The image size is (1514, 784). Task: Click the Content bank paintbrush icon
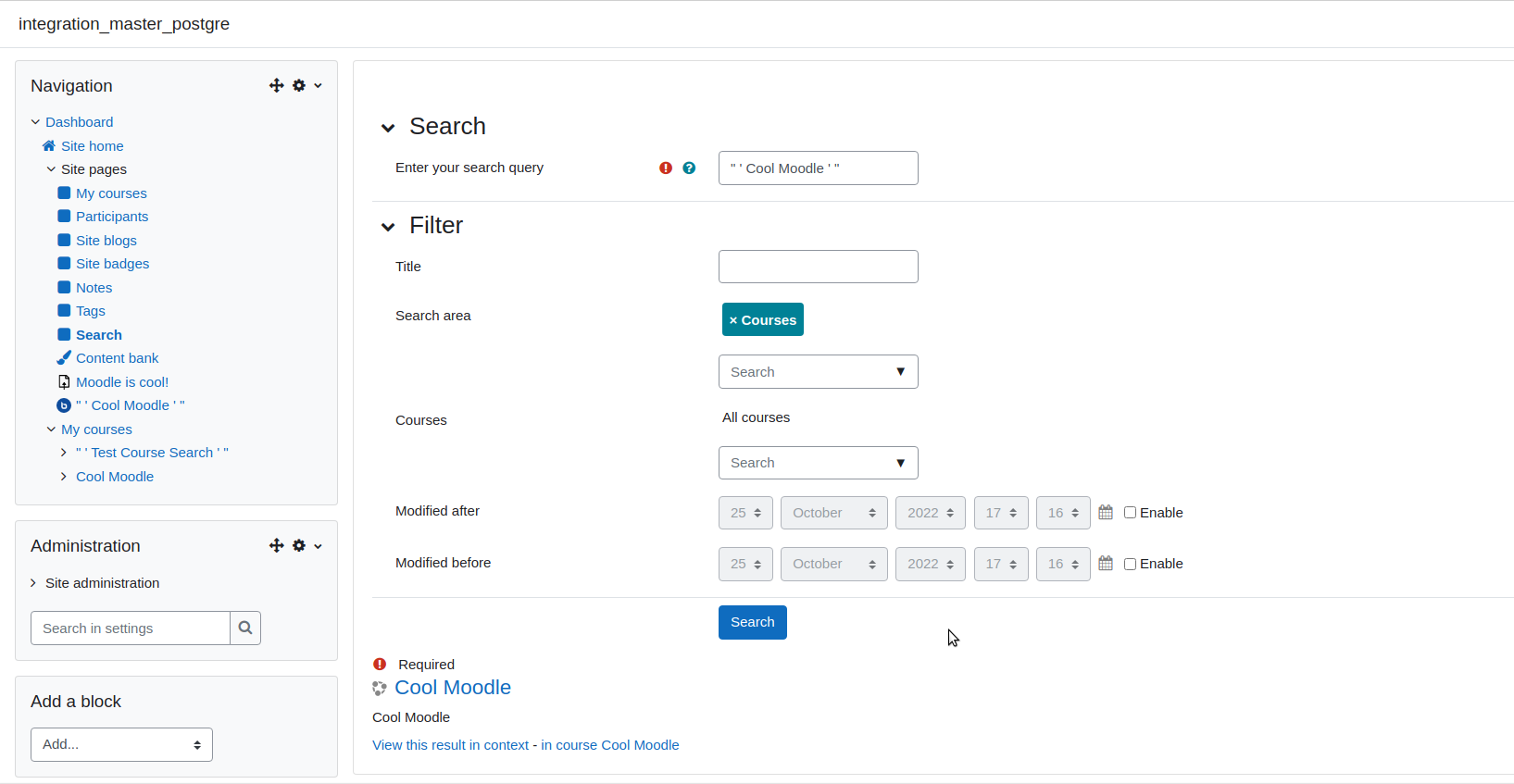(64, 357)
